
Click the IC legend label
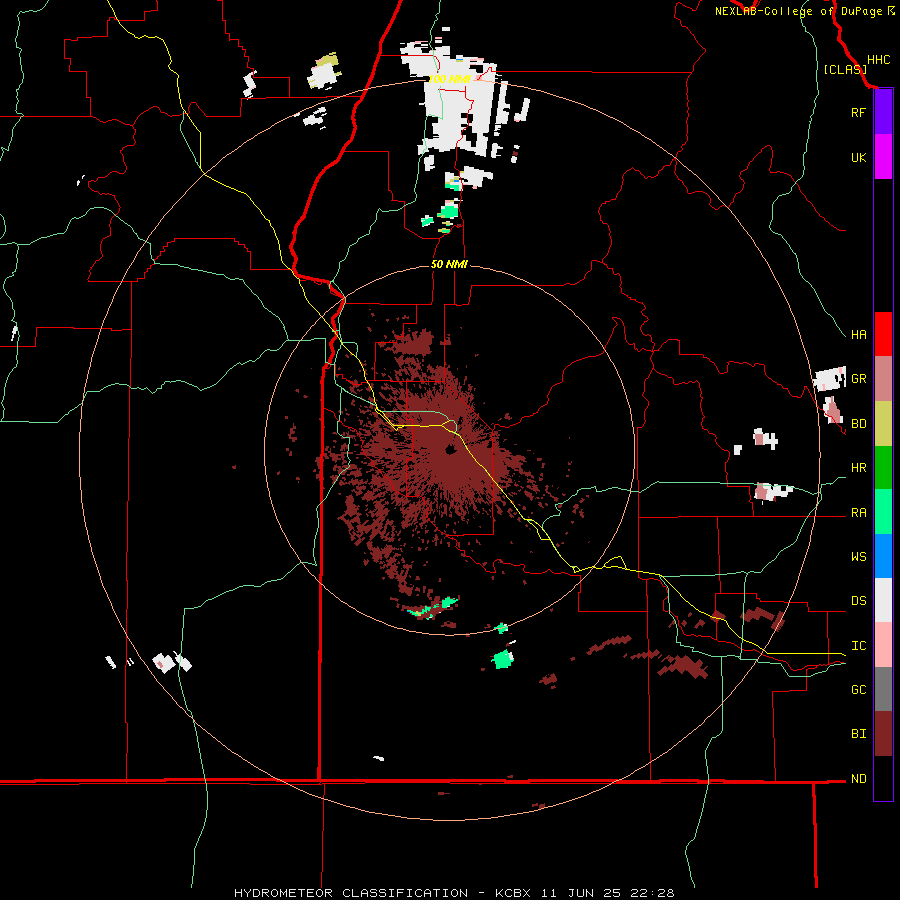pos(858,646)
